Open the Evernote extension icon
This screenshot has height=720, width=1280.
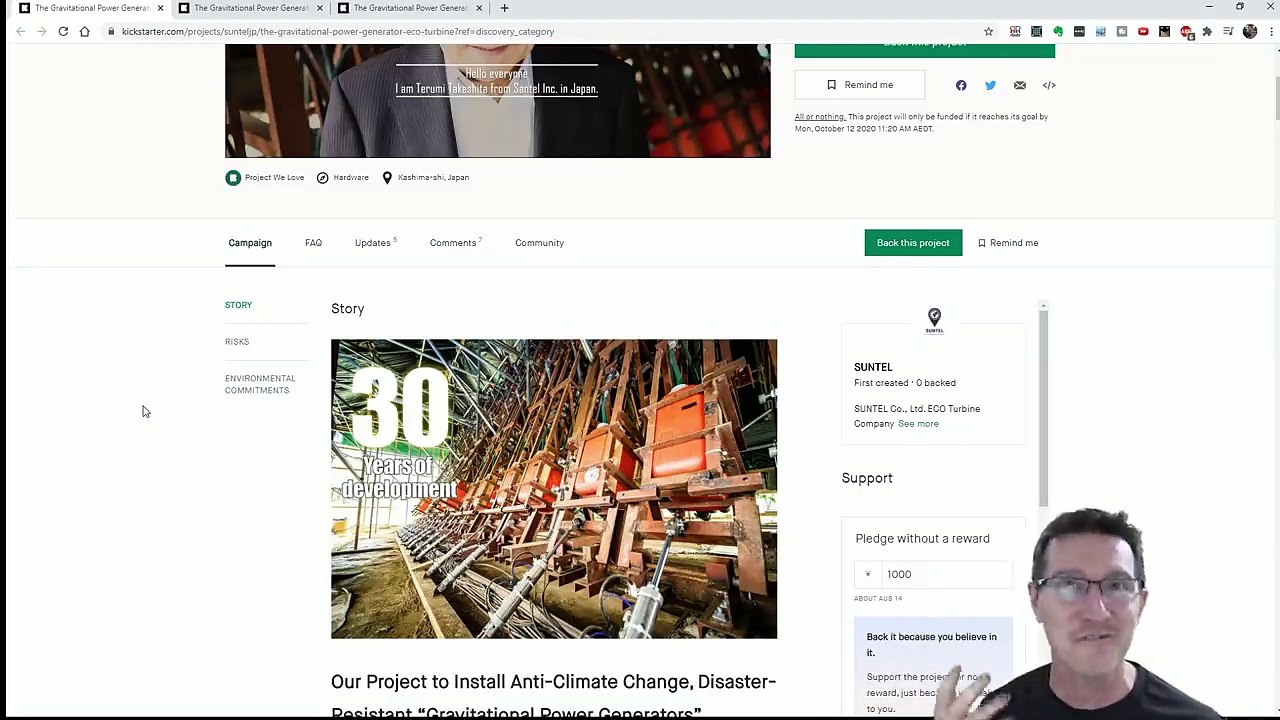pyautogui.click(x=1058, y=31)
